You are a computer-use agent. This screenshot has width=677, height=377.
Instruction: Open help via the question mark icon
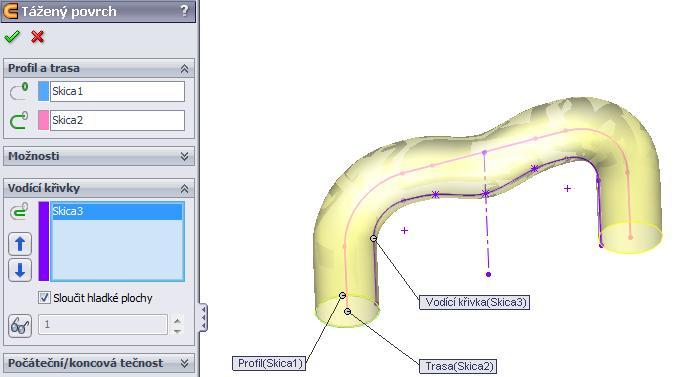click(x=184, y=11)
